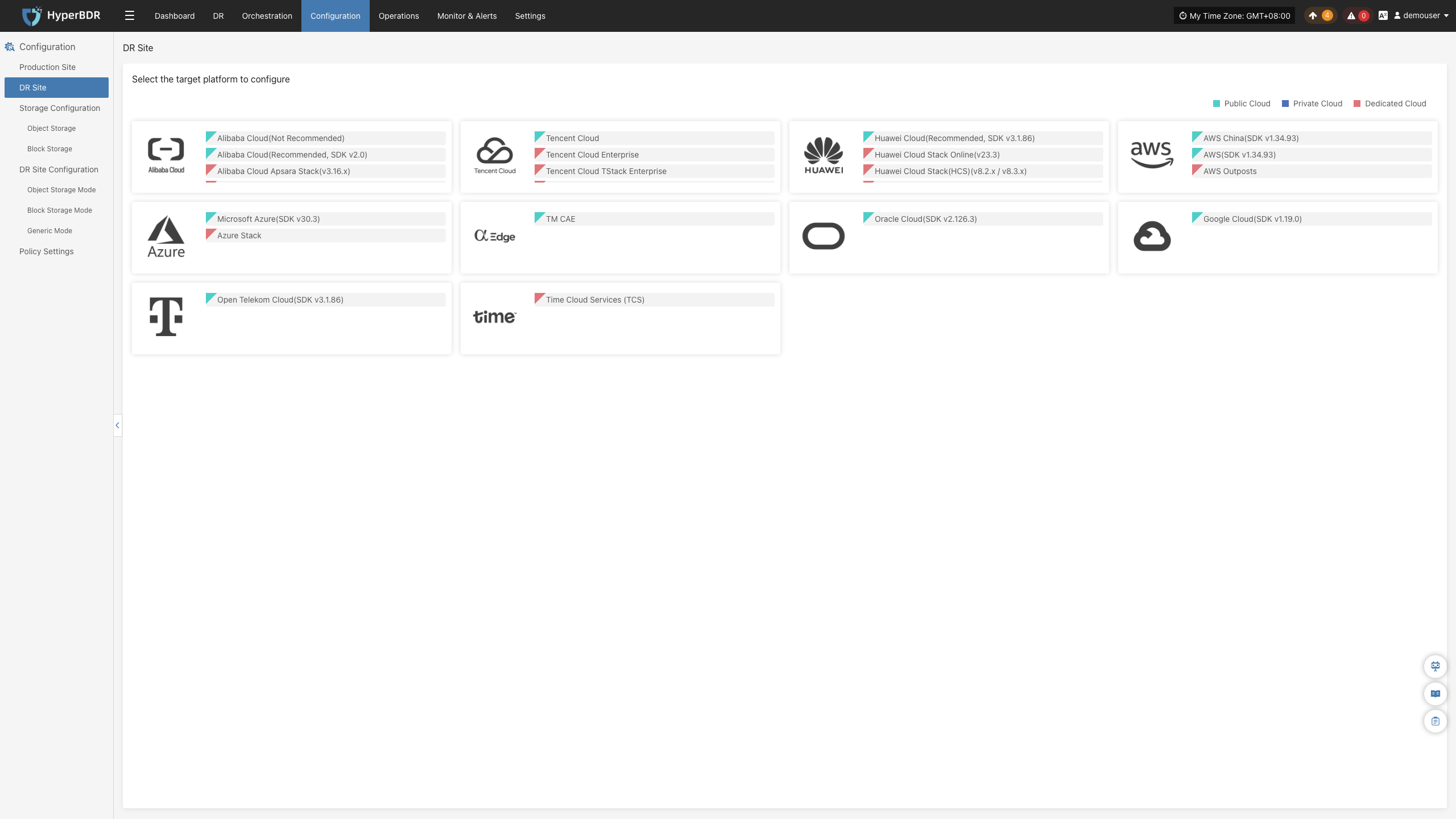Open the chatbot assistant floating icon
The image size is (1456, 819).
pos(1435,667)
